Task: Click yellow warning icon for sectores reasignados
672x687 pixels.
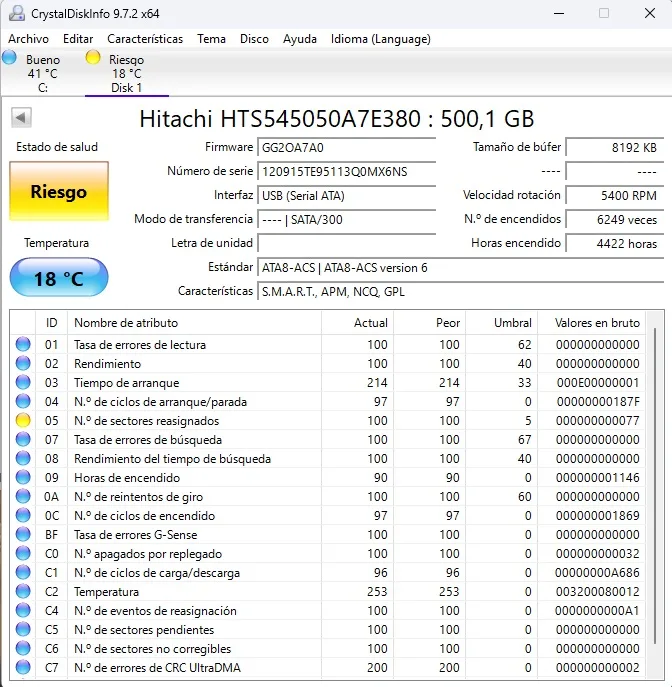Action: tap(23, 421)
